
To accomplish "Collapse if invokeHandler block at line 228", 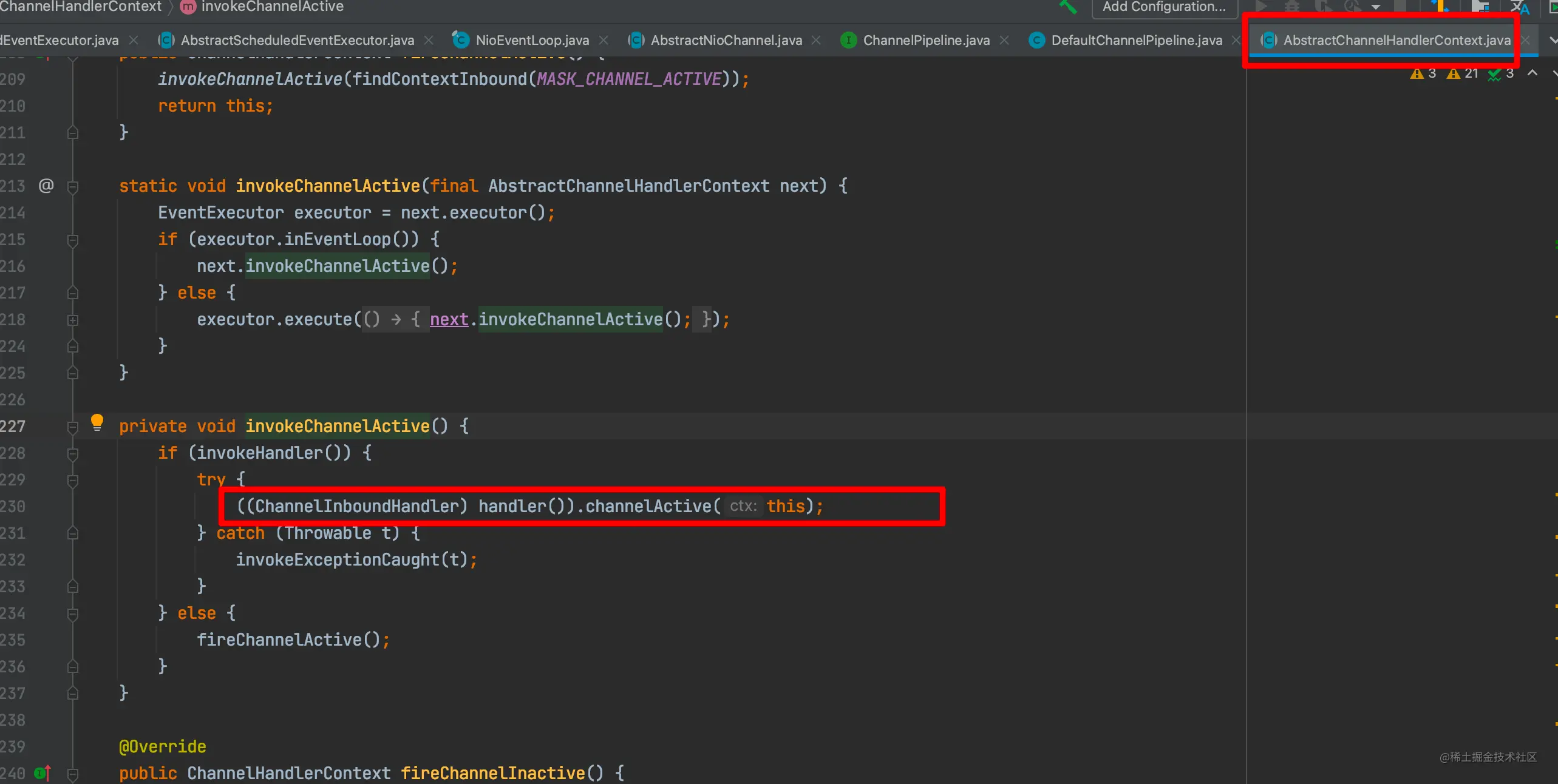I will 73,453.
